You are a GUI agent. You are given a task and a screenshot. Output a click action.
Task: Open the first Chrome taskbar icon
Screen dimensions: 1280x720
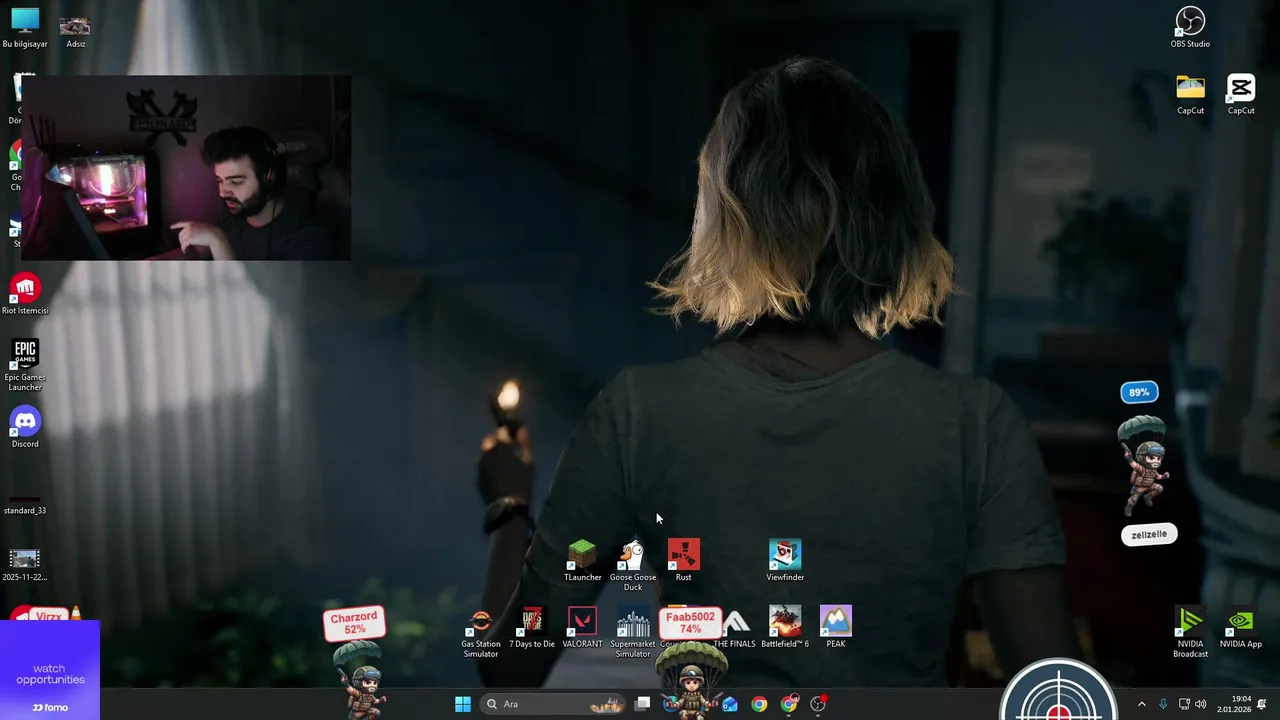pyautogui.click(x=760, y=704)
